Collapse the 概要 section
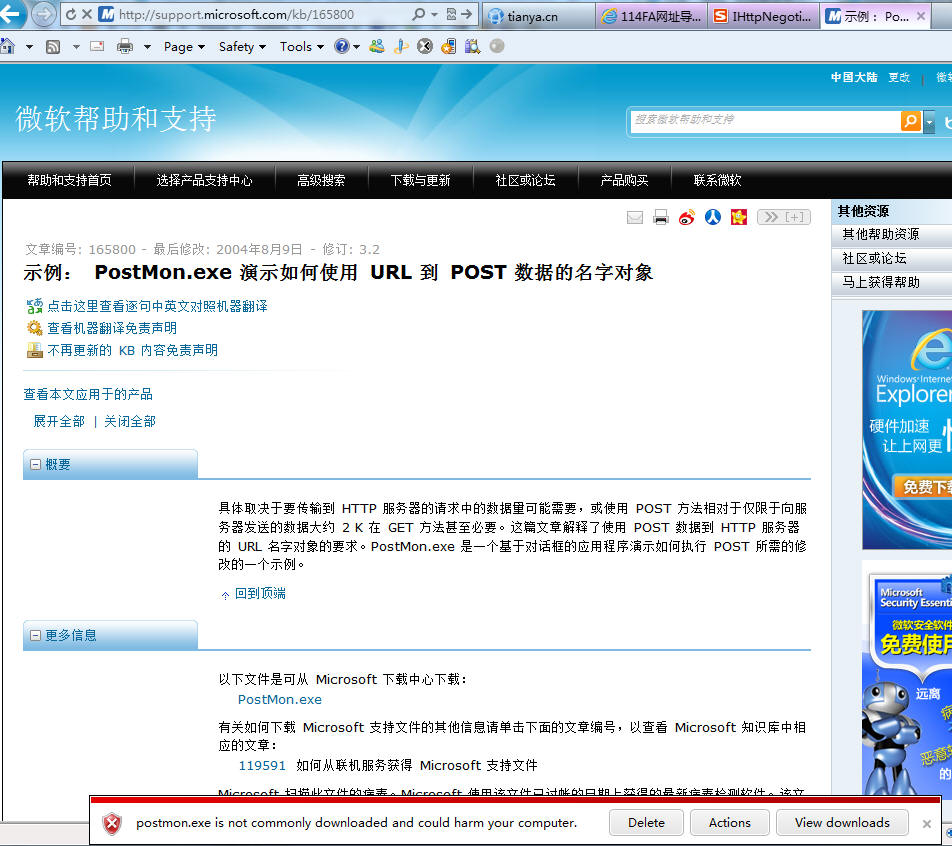 35,465
